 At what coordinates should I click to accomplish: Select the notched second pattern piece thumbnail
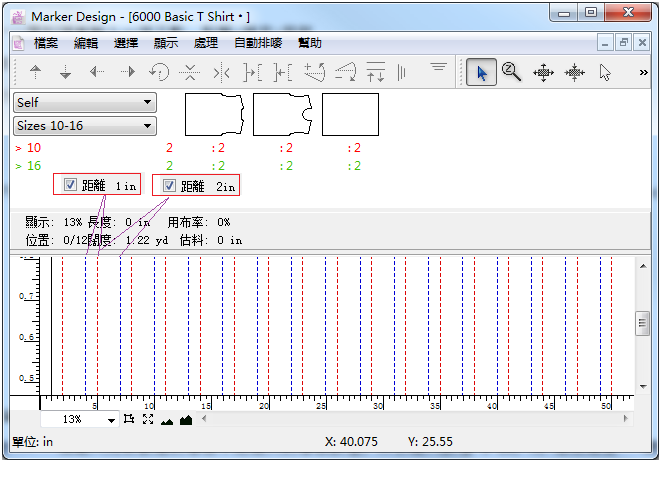tap(282, 114)
